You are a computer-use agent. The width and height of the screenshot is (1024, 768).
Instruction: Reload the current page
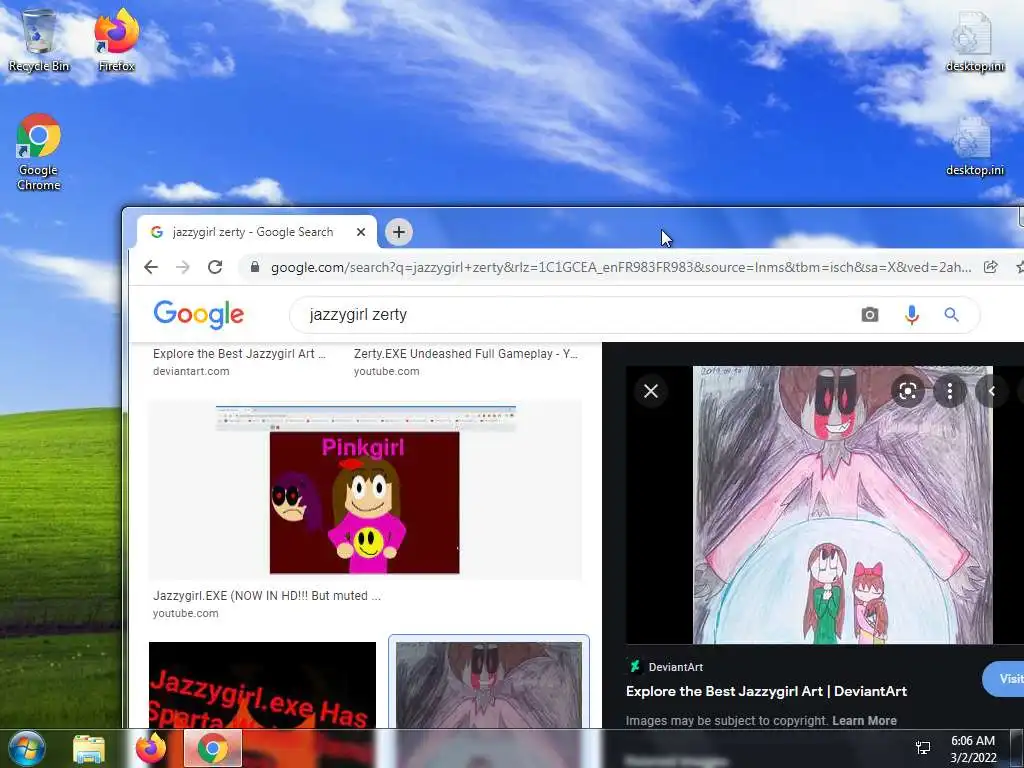tap(215, 267)
